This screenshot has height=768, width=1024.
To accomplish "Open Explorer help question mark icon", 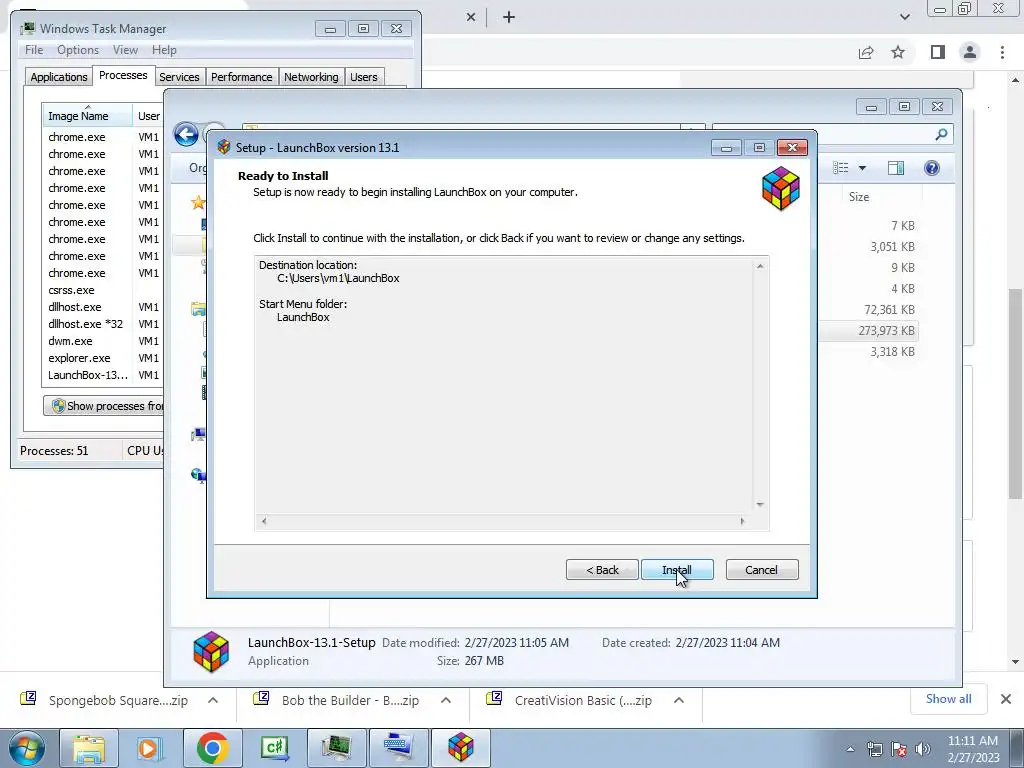I will (932, 168).
